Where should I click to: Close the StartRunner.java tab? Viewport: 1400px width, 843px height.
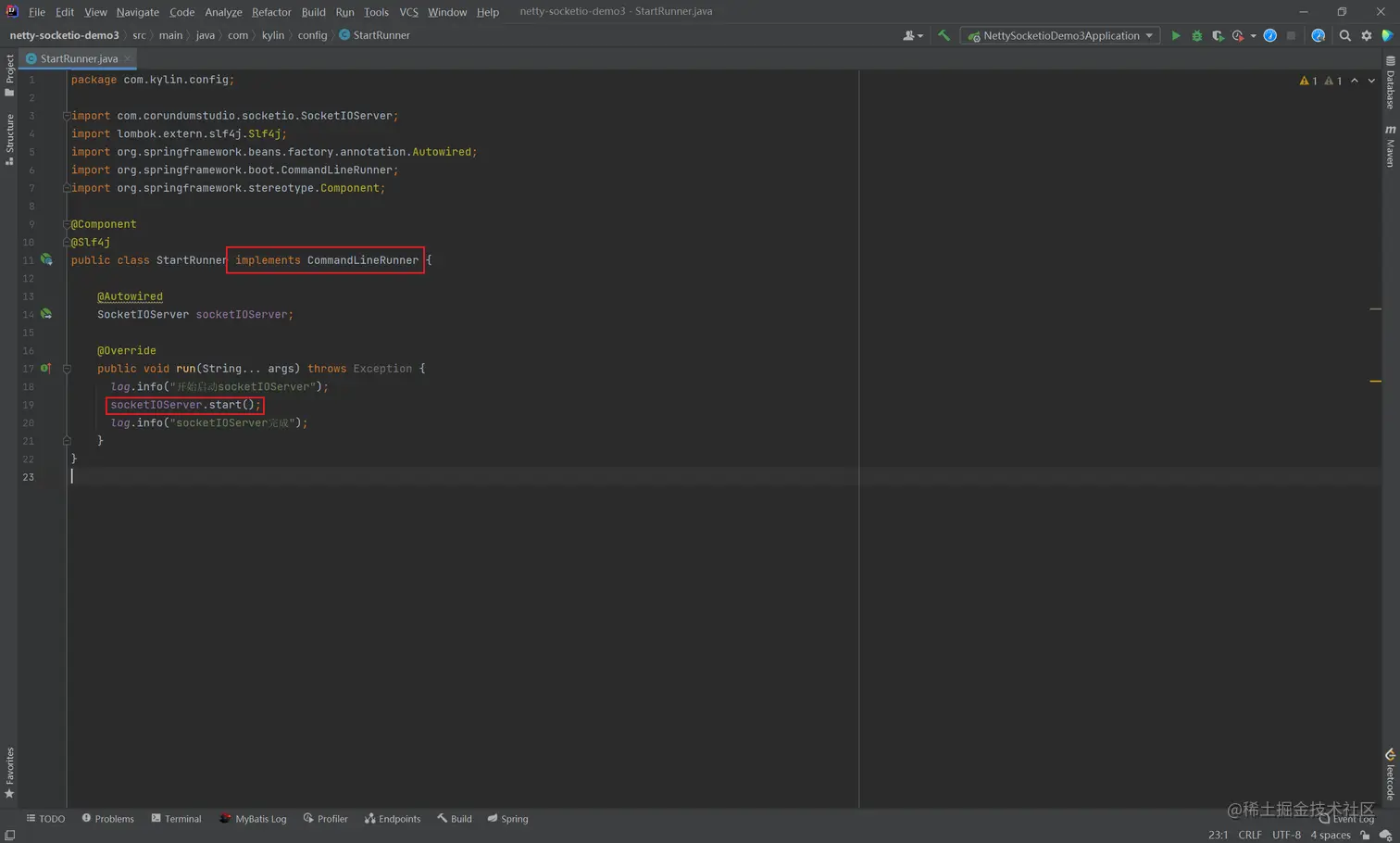[128, 58]
